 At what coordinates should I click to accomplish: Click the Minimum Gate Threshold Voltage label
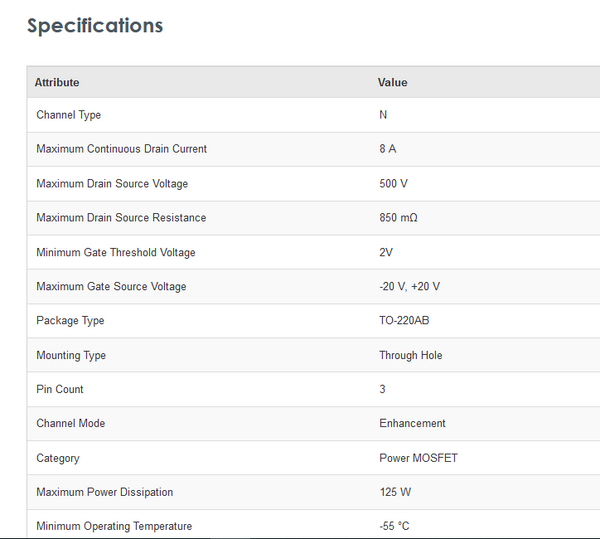[116, 253]
